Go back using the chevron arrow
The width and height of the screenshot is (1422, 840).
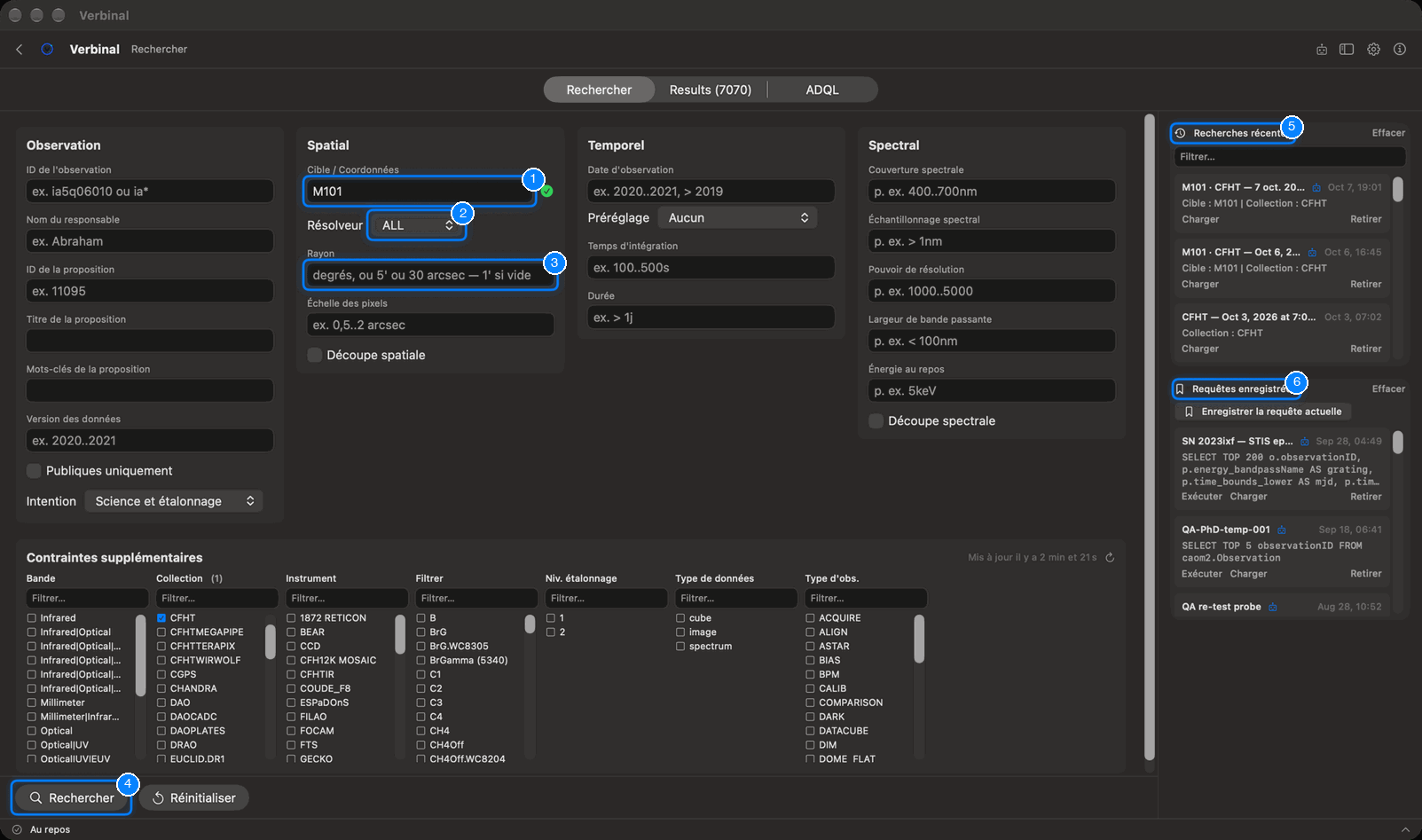[x=20, y=50]
